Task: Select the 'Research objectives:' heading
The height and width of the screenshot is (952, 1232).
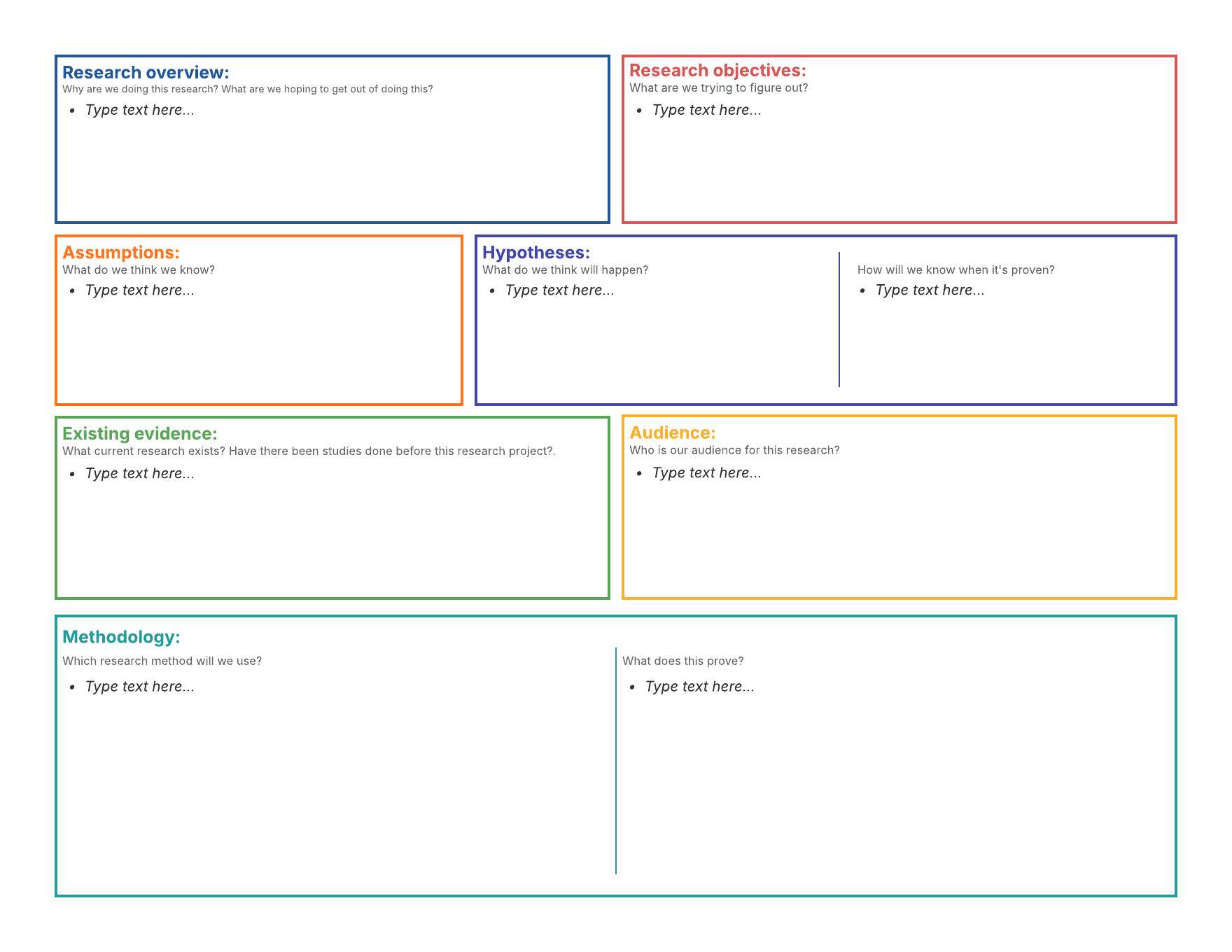Action: tap(717, 71)
